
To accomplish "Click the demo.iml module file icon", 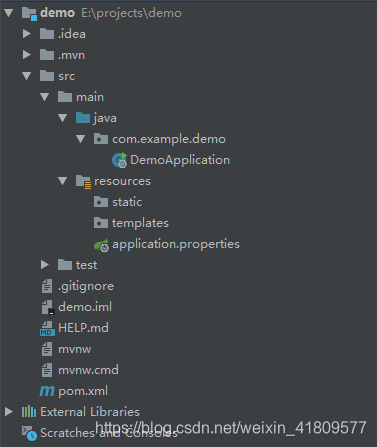I will click(x=48, y=307).
